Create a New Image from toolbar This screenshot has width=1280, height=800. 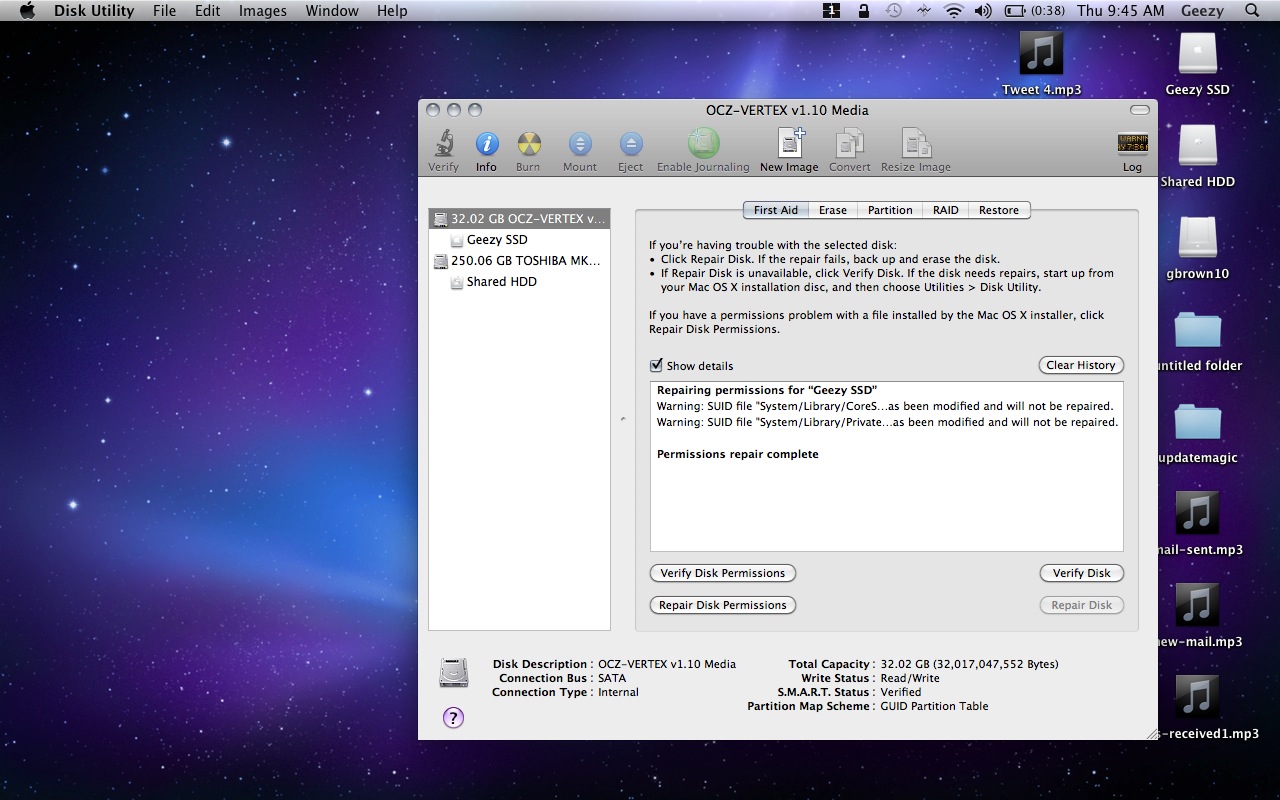click(789, 145)
